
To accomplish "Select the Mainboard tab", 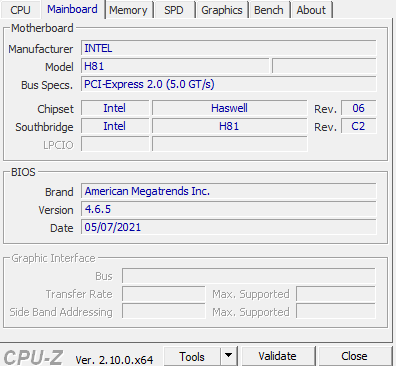I will tap(72, 9).
